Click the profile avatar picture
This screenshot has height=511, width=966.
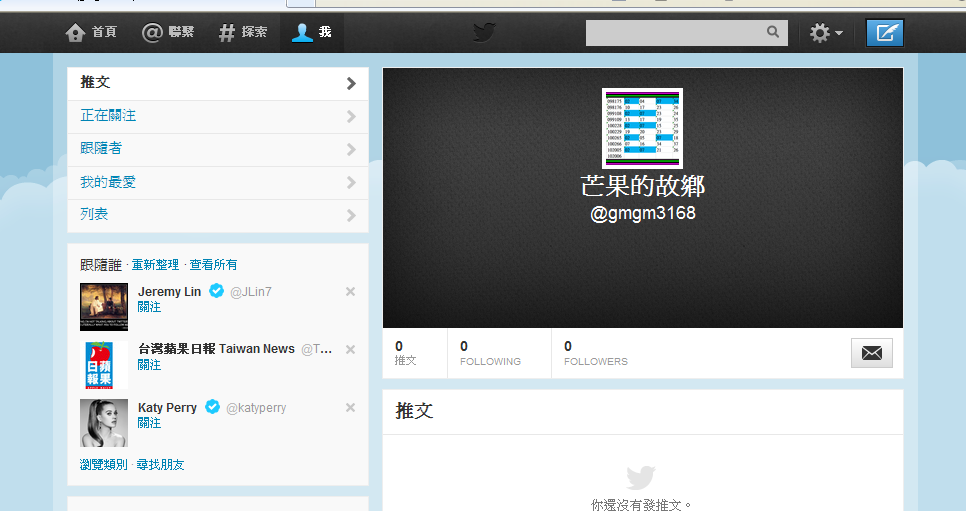(x=642, y=128)
